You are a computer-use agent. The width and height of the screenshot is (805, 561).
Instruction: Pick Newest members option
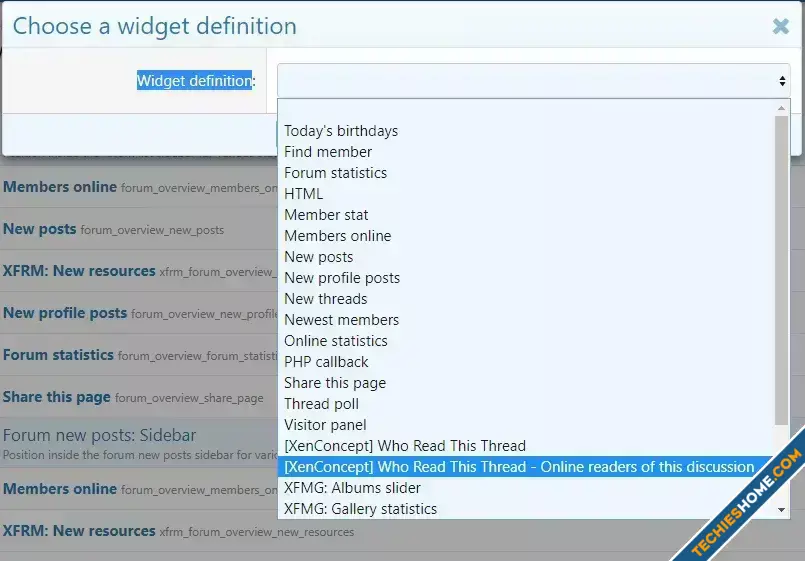526,320
